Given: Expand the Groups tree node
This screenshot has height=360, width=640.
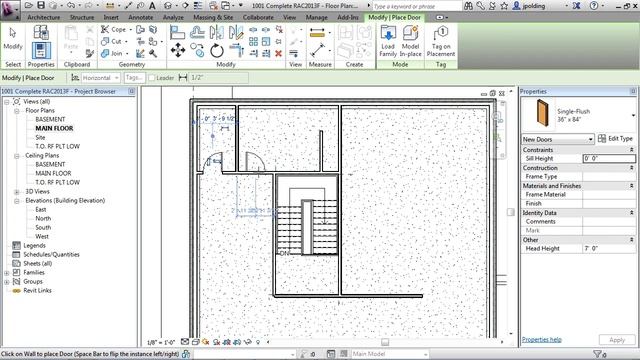Looking at the screenshot, I should [x=7, y=282].
